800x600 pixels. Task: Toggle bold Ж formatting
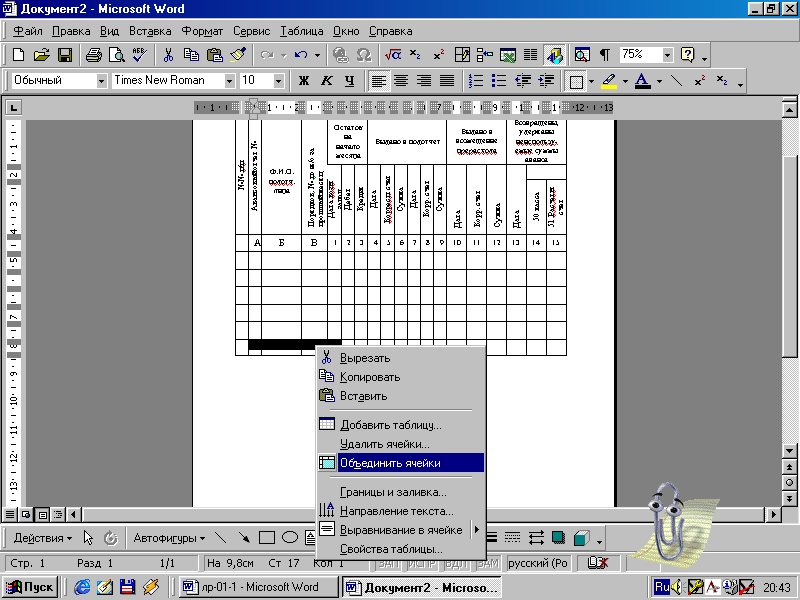(304, 81)
